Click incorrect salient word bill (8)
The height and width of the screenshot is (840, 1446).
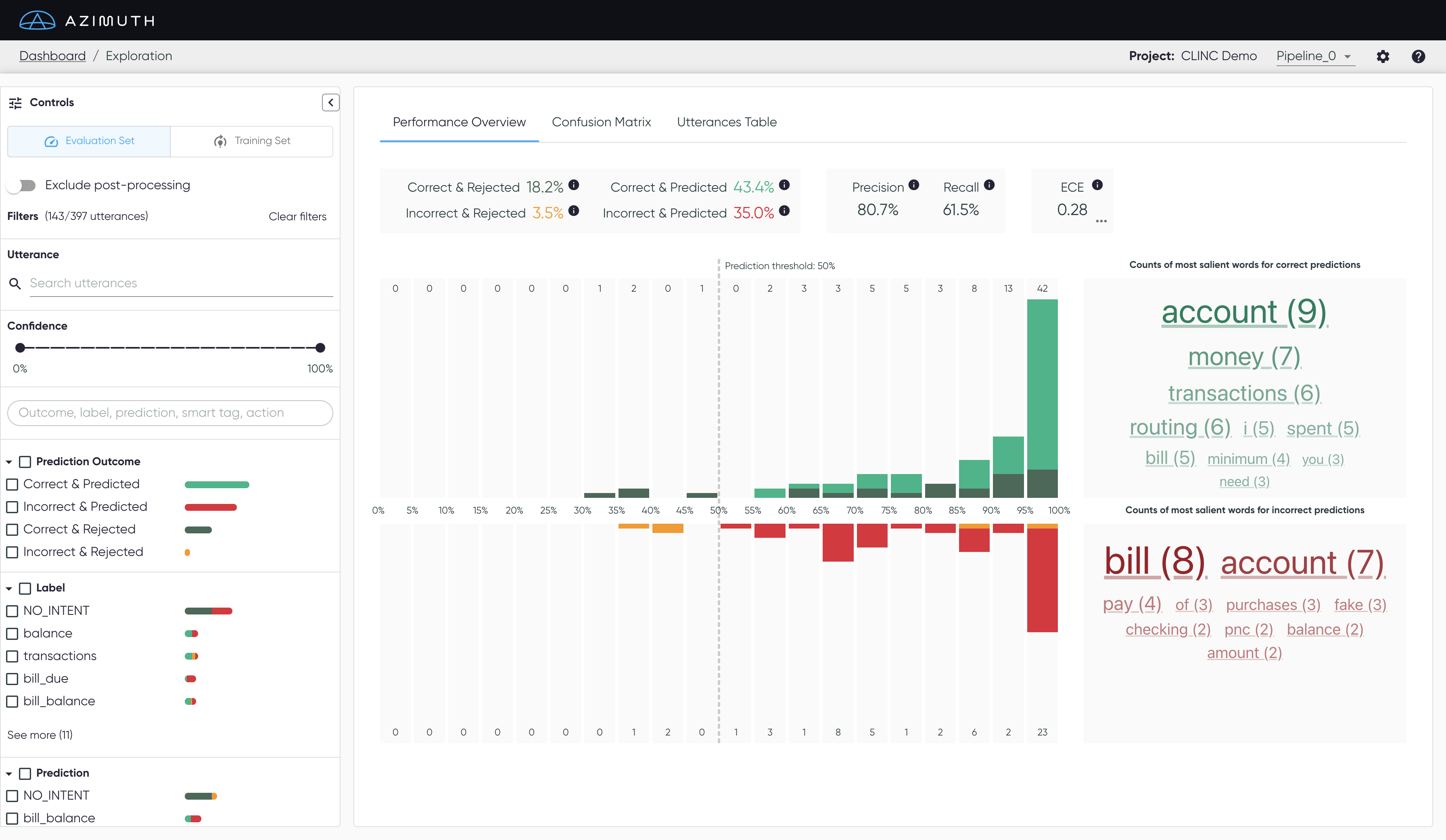tap(1156, 562)
